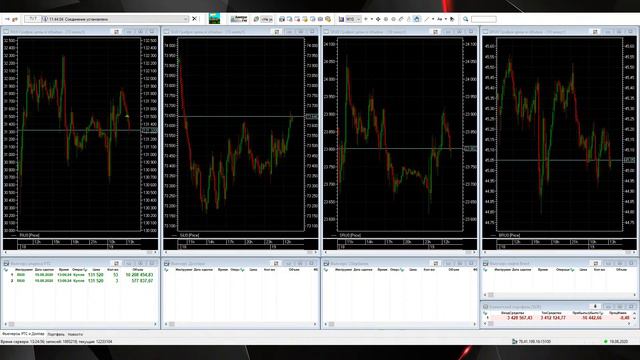Select trade row with volume 10 208 454,83
Viewport: 640px width, 360px height.
[82, 275]
